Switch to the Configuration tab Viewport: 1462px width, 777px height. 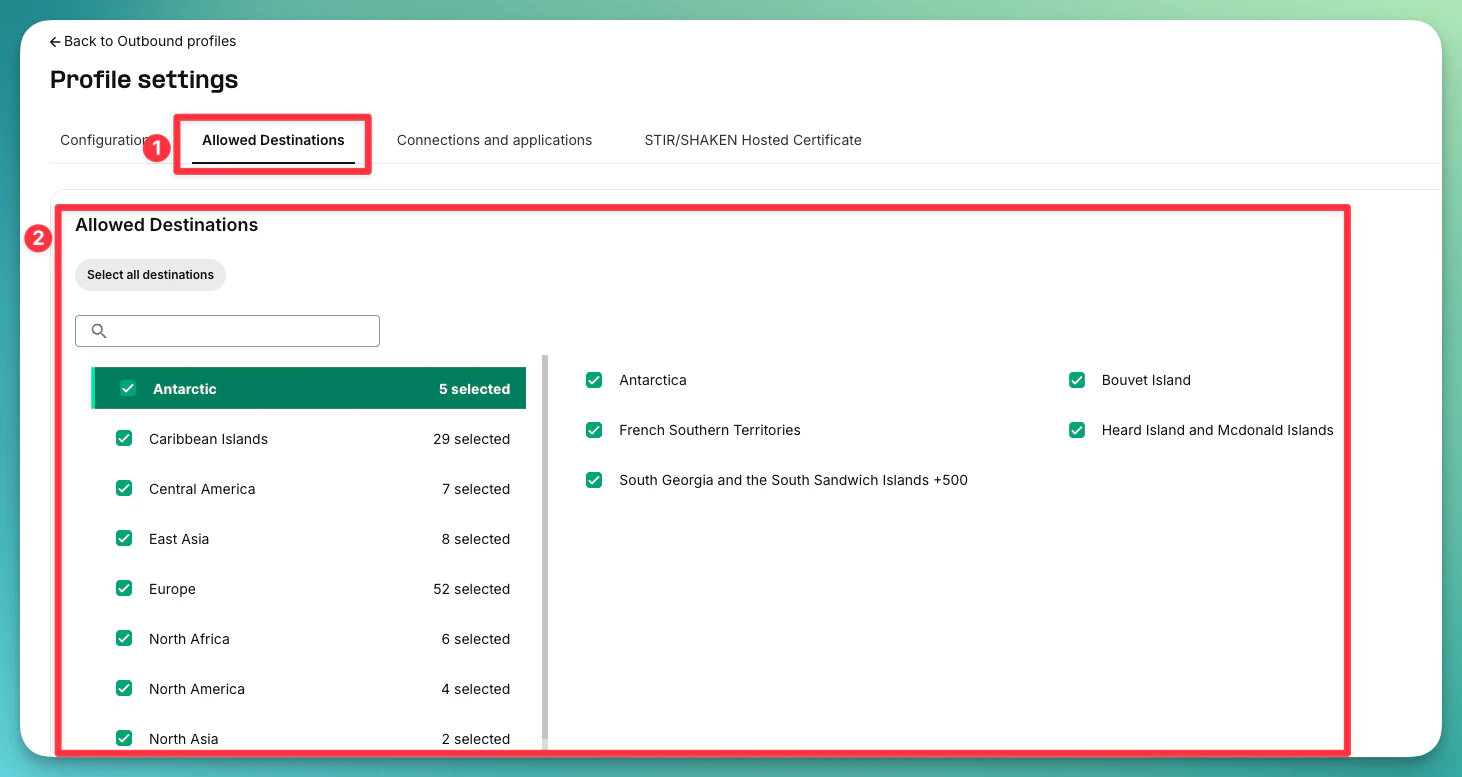click(103, 140)
